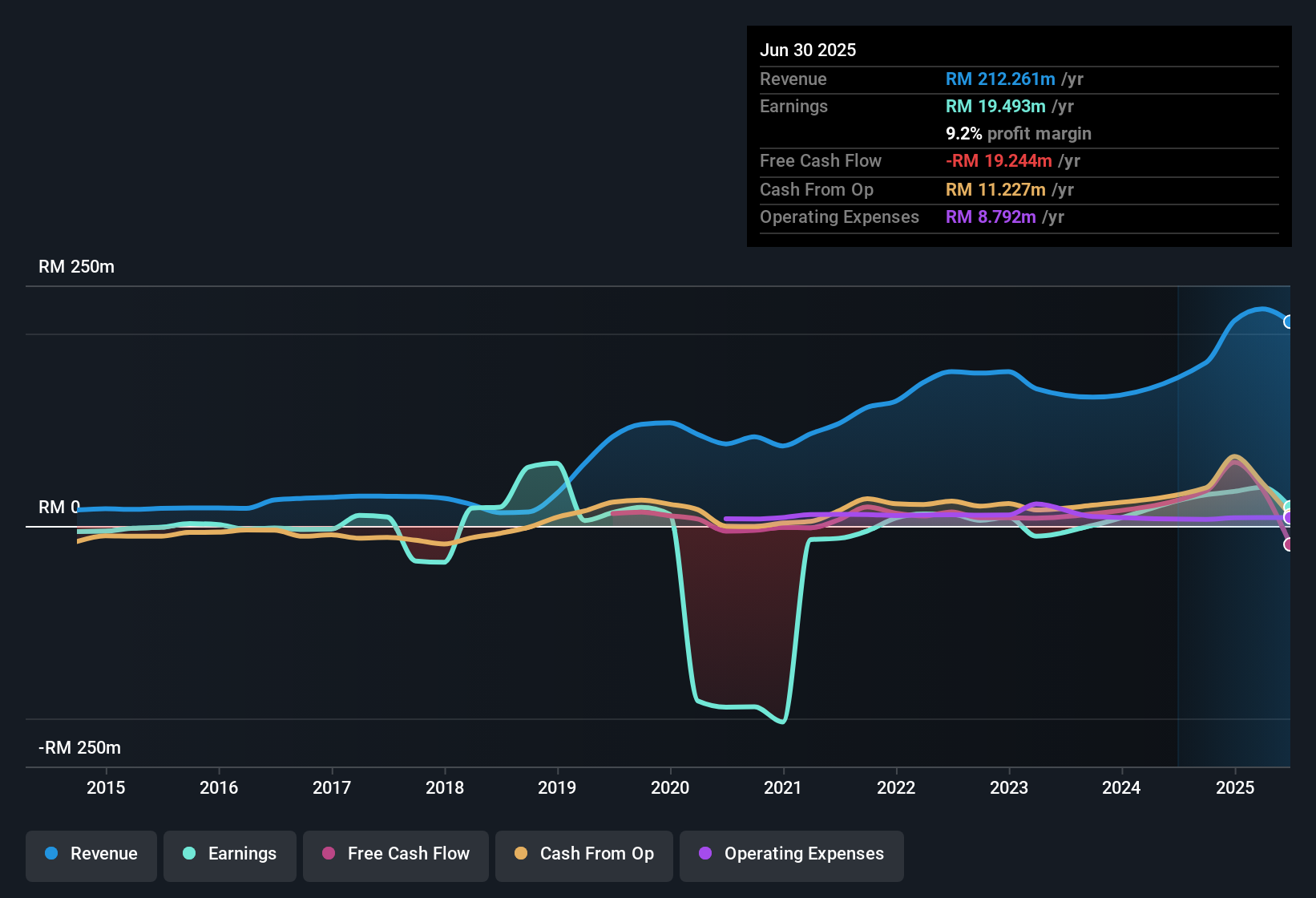Click the Revenue legend dot icon
This screenshot has width=1316, height=898.
pyautogui.click(x=50, y=854)
